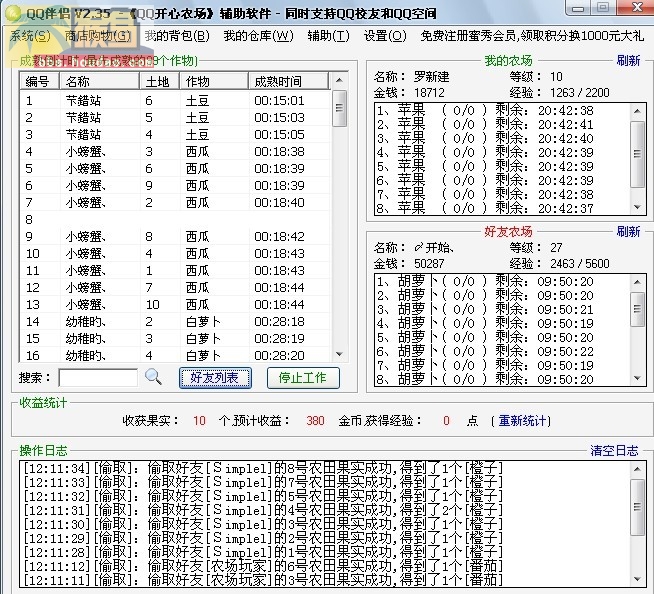
Task: Click 我的农场 list scroll-down arrow
Action: [637, 207]
